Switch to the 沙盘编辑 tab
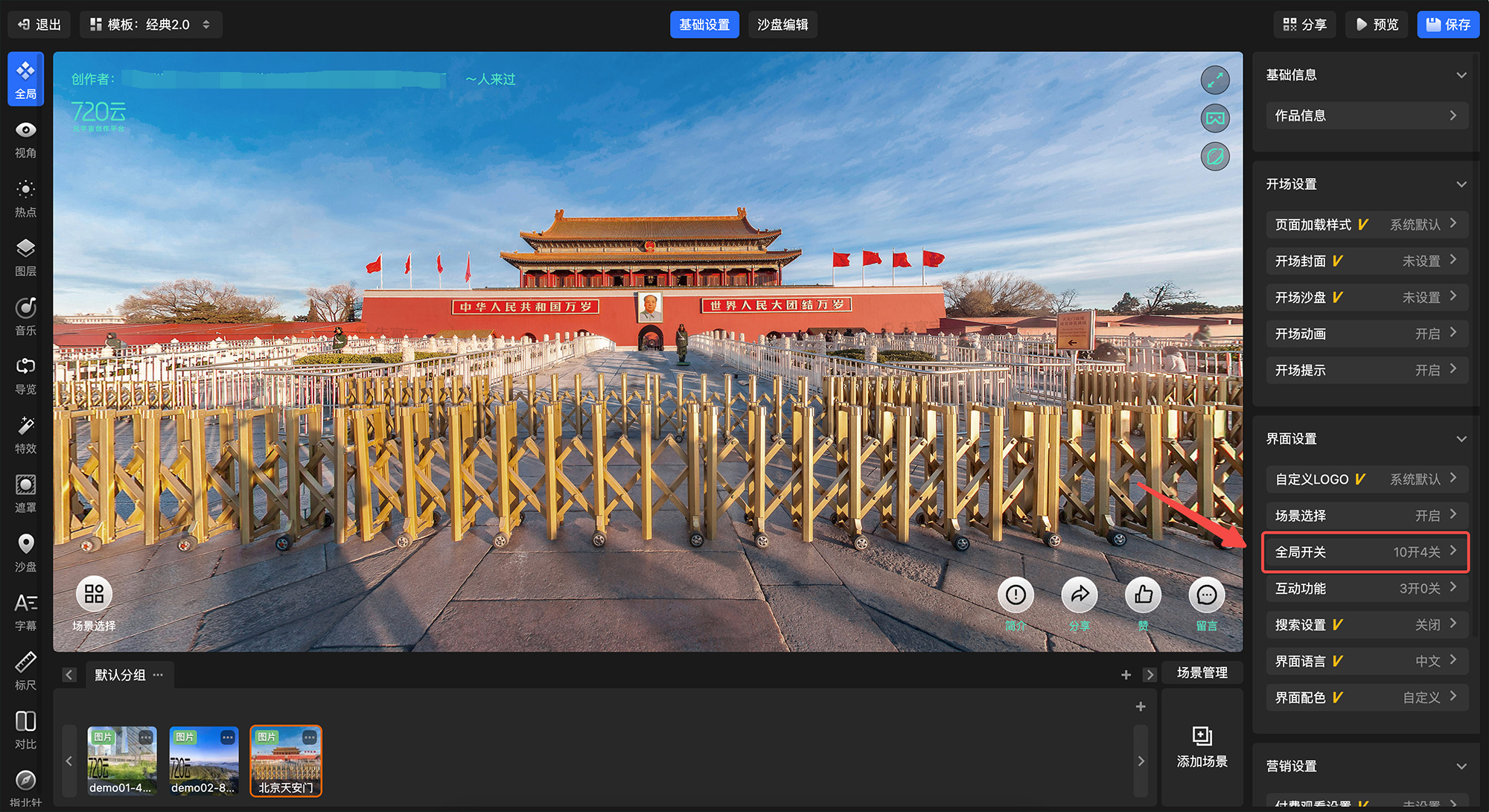This screenshot has height=812, width=1489. click(782, 25)
